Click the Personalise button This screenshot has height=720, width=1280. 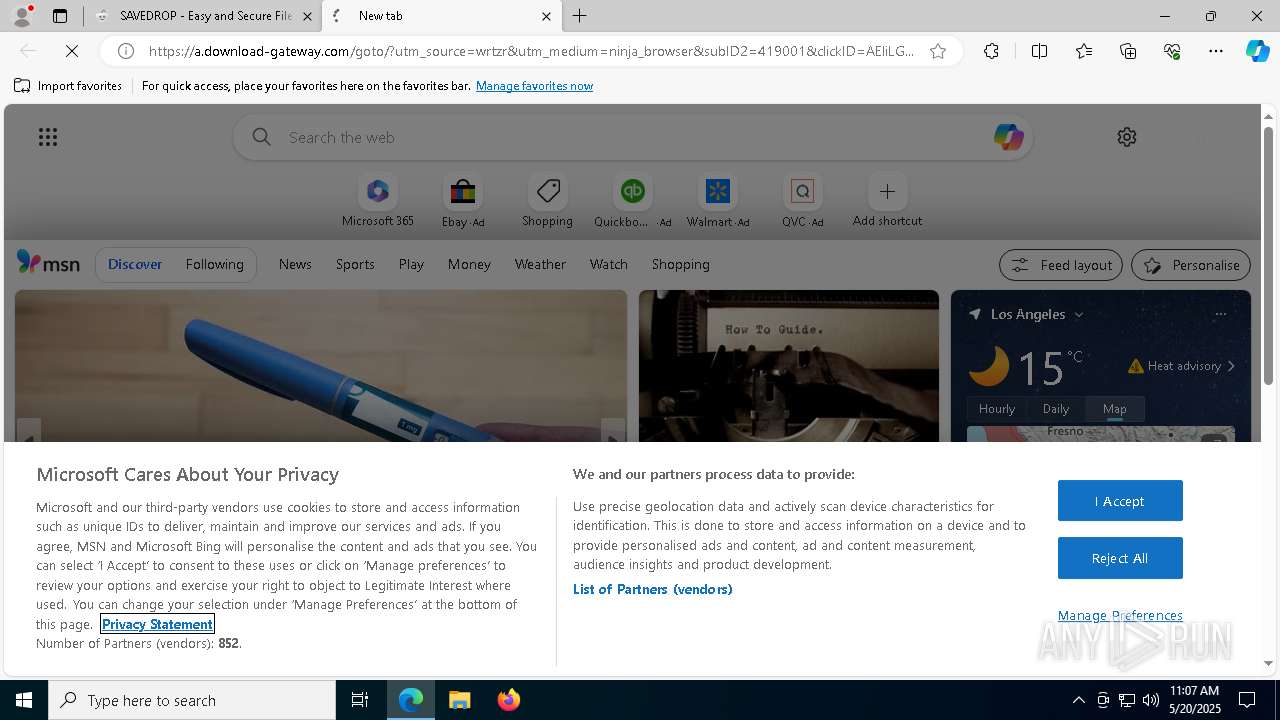tap(1191, 265)
